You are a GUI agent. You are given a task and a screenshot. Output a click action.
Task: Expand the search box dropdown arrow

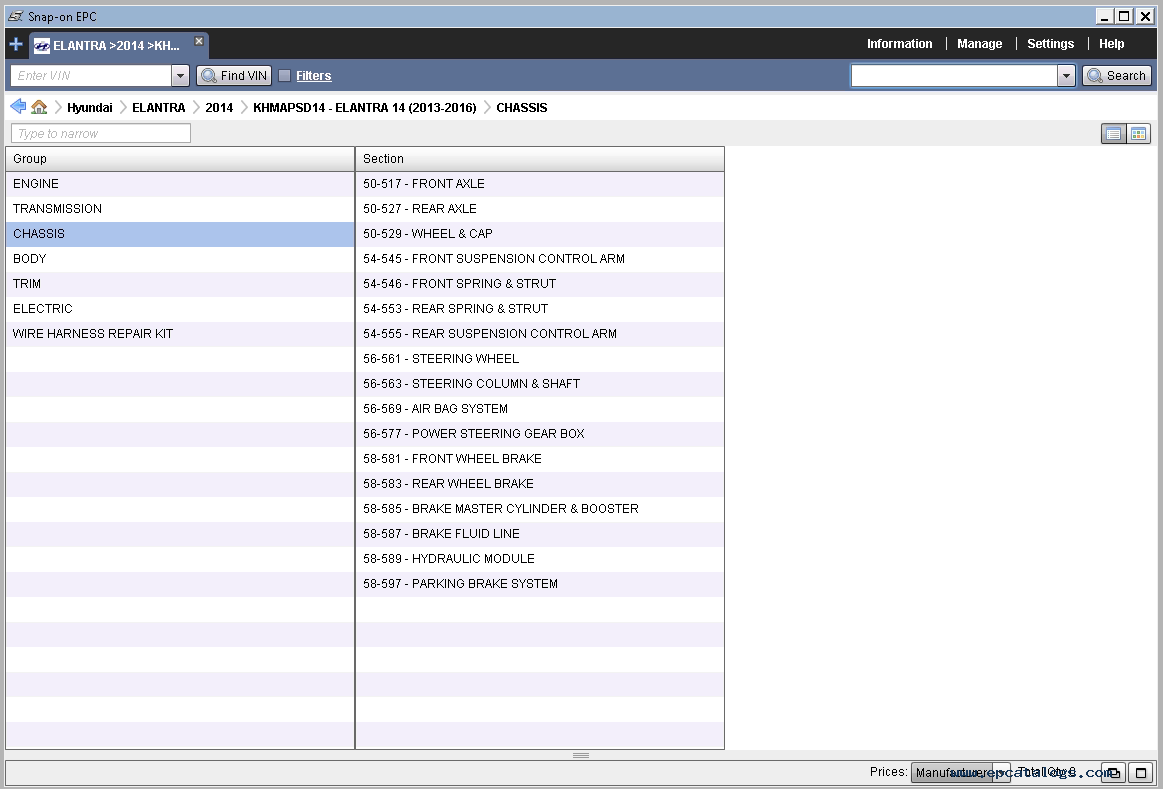[1066, 76]
